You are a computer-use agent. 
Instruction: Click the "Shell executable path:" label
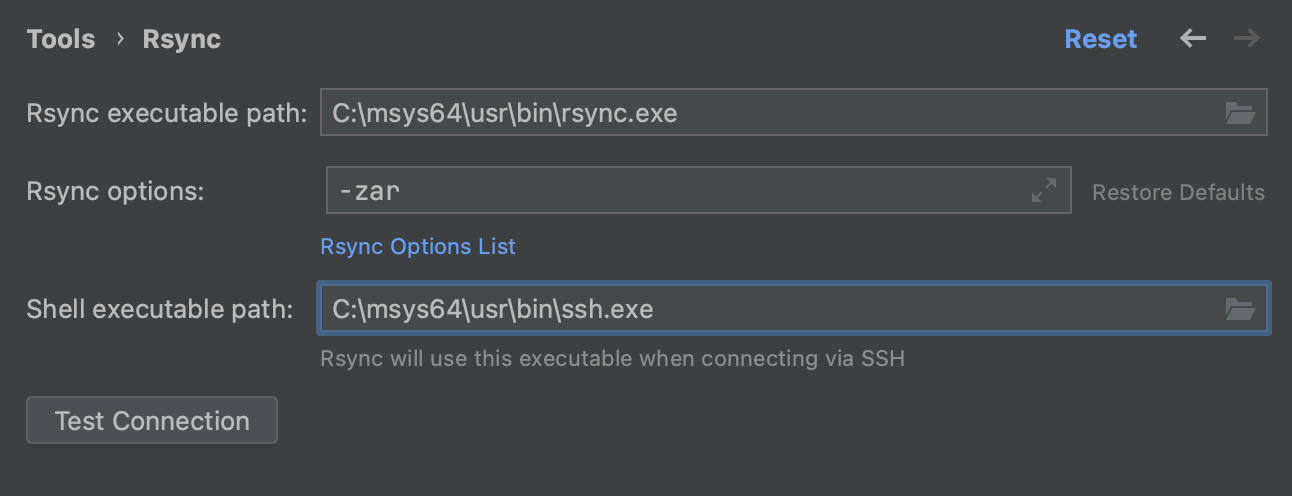[x=160, y=309]
